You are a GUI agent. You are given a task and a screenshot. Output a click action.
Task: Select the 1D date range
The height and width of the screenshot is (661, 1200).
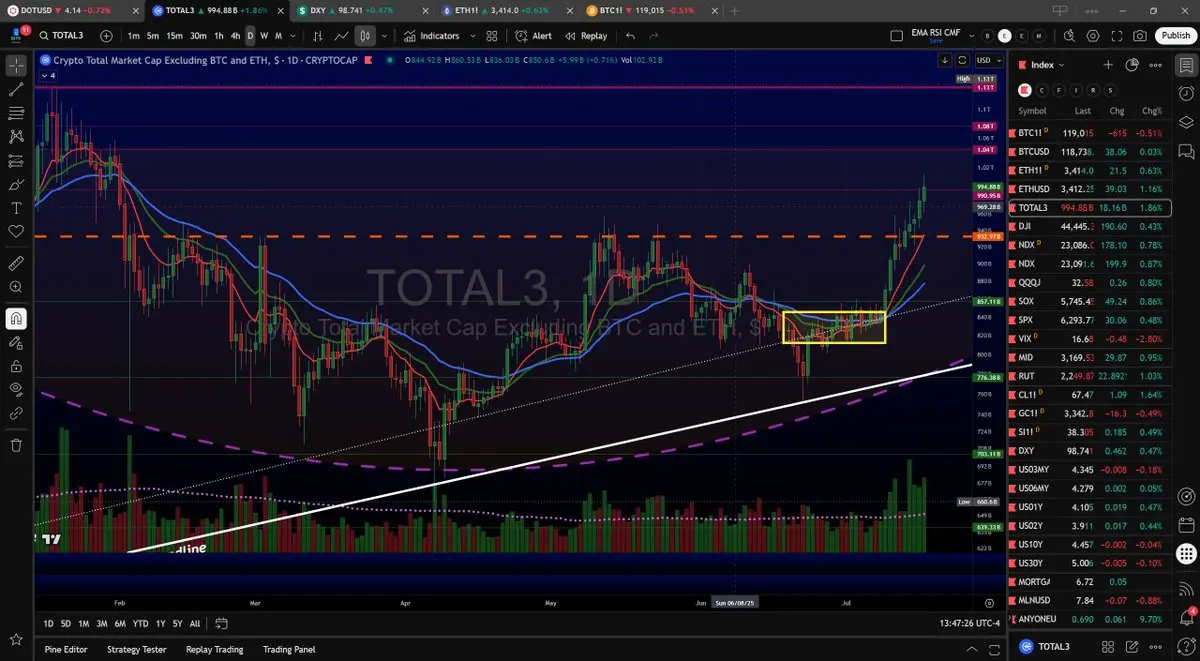click(x=48, y=624)
